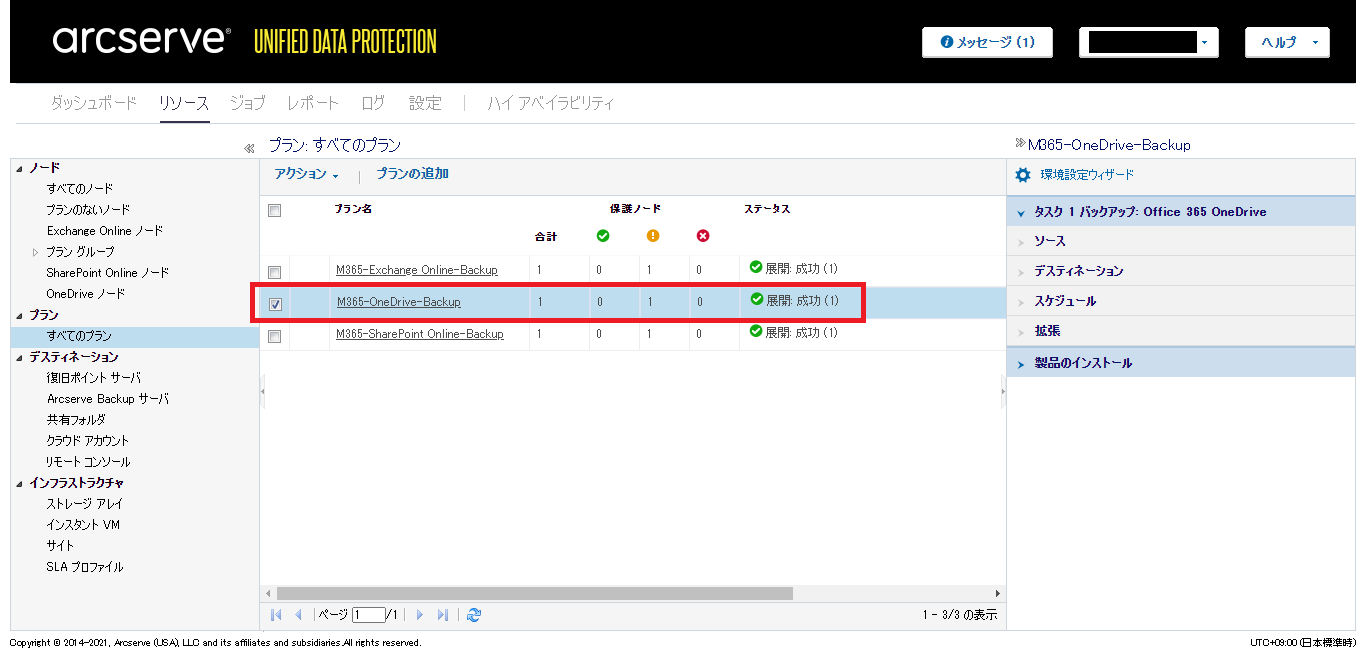Expand the プラン グループ tree node
Viewport: 1366px width, 652px height.
[x=37, y=252]
